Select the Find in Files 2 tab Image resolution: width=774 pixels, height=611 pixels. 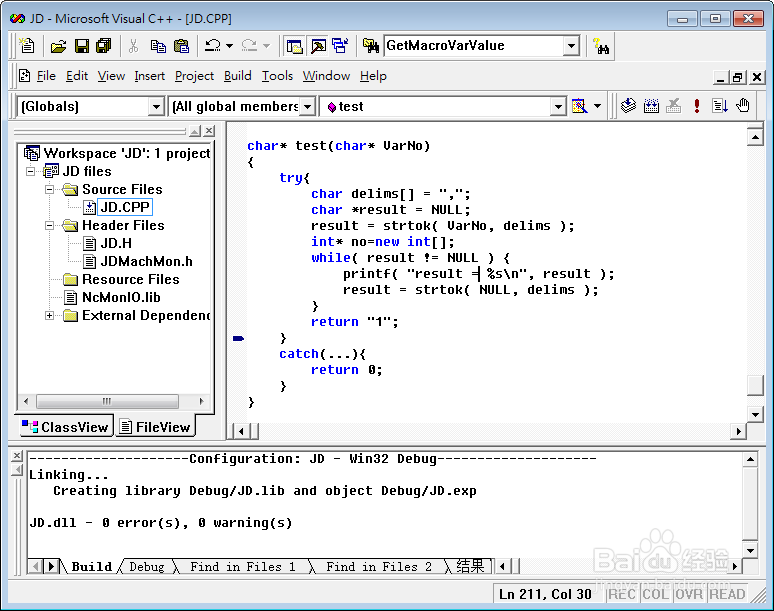tap(379, 567)
